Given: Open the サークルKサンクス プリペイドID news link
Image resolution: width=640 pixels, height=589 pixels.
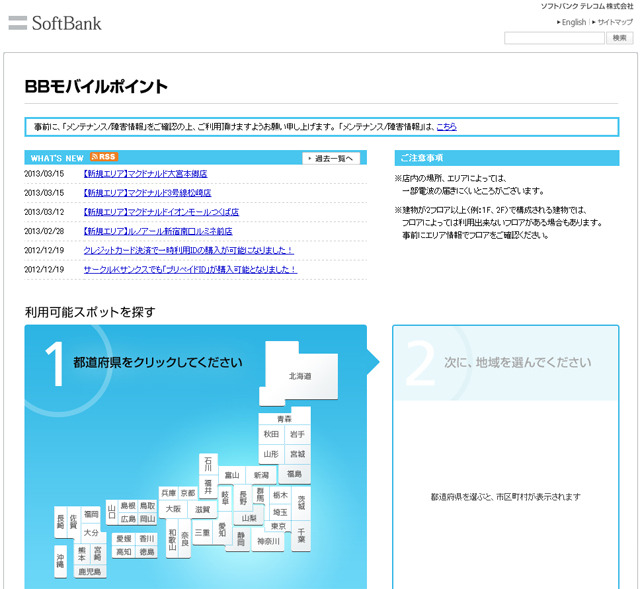Looking at the screenshot, I should (190, 269).
